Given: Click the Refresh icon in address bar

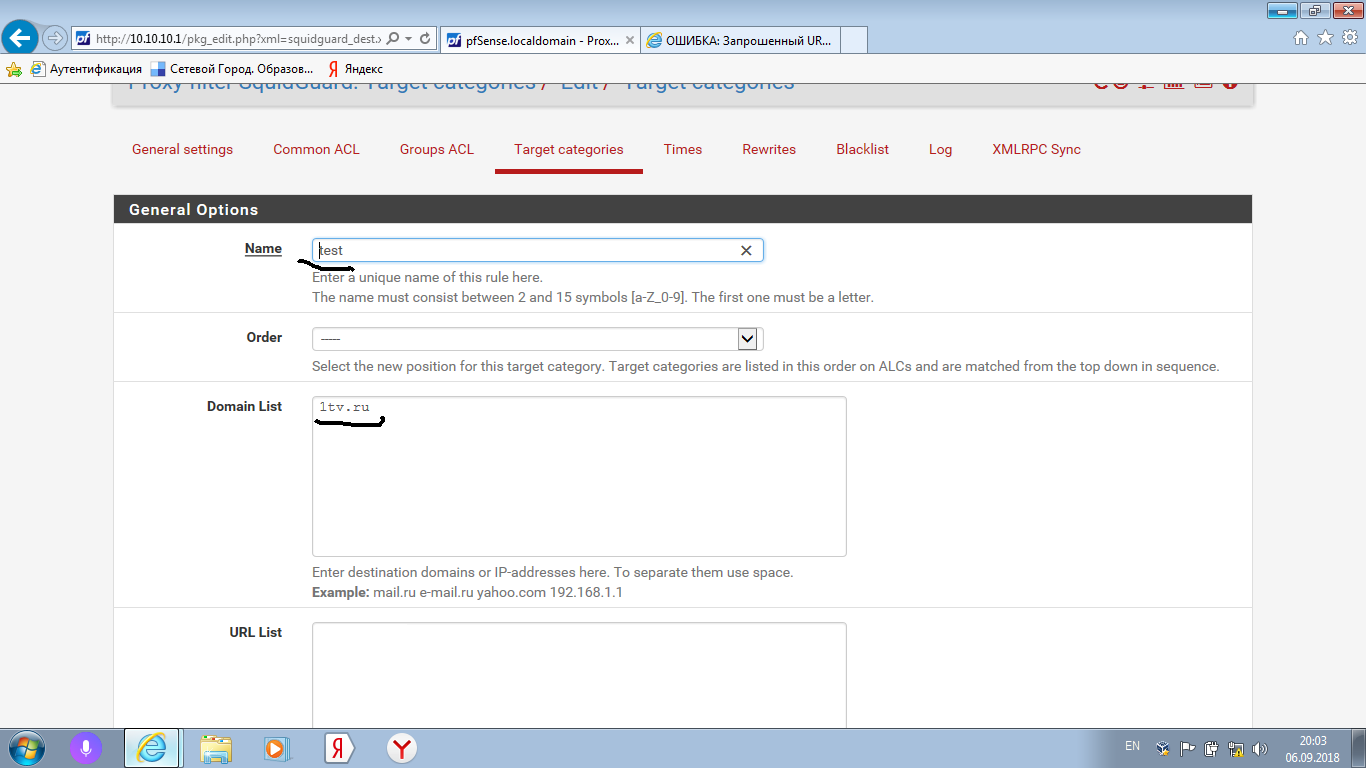Looking at the screenshot, I should click(425, 39).
